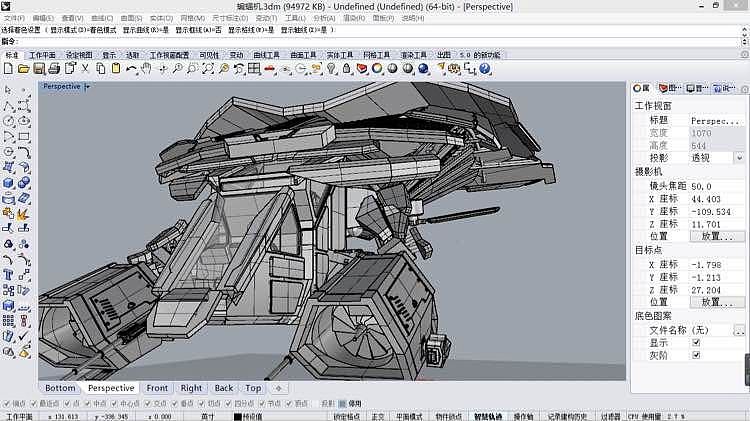Click the Copy icon

click(100, 68)
